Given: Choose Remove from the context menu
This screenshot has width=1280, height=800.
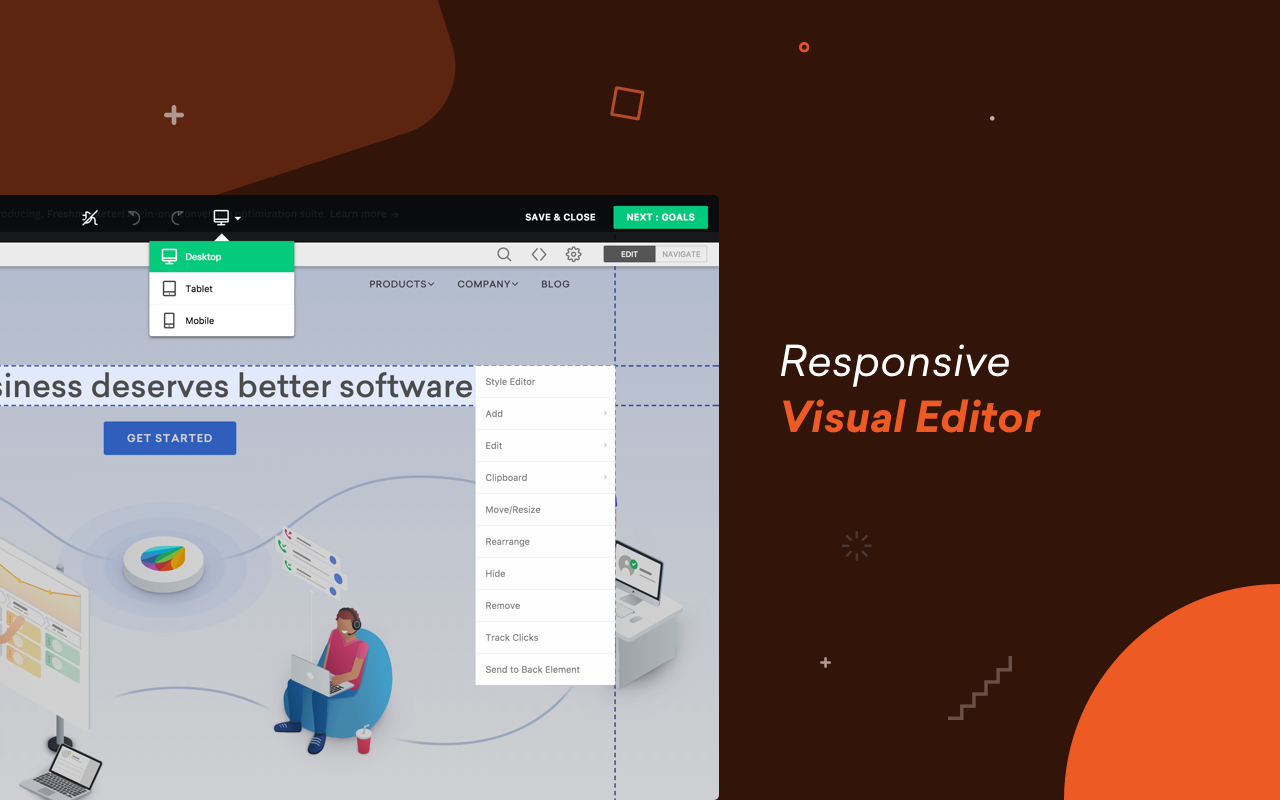Looking at the screenshot, I should coord(544,606).
